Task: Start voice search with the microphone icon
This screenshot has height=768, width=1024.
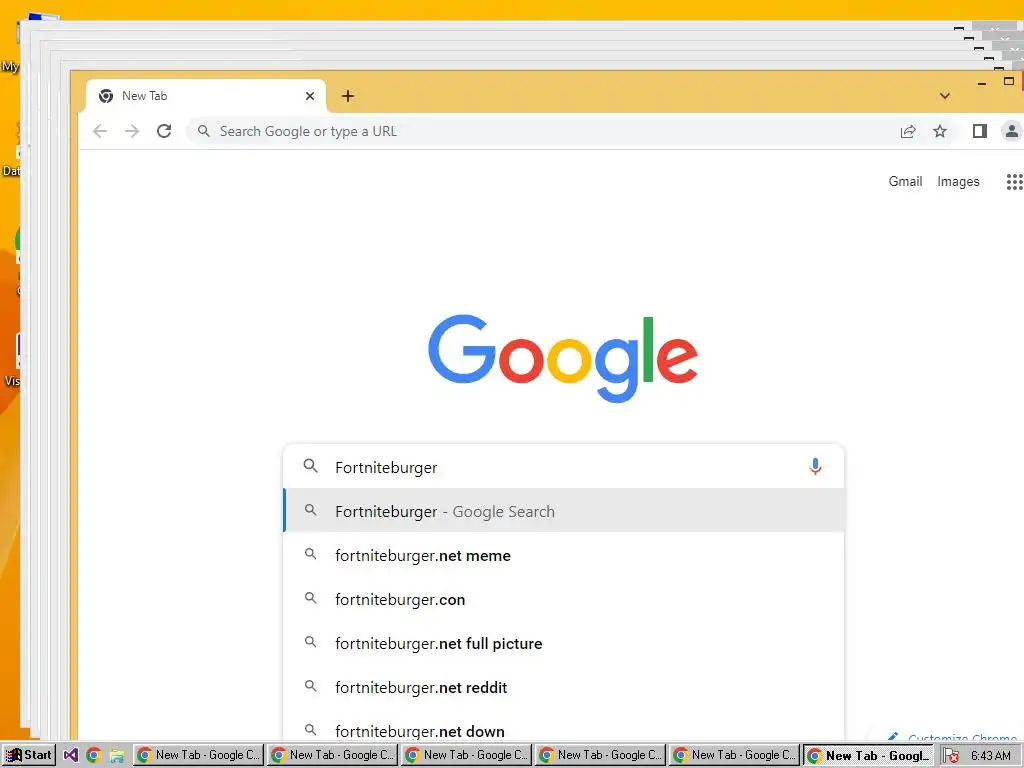Action: coord(815,467)
